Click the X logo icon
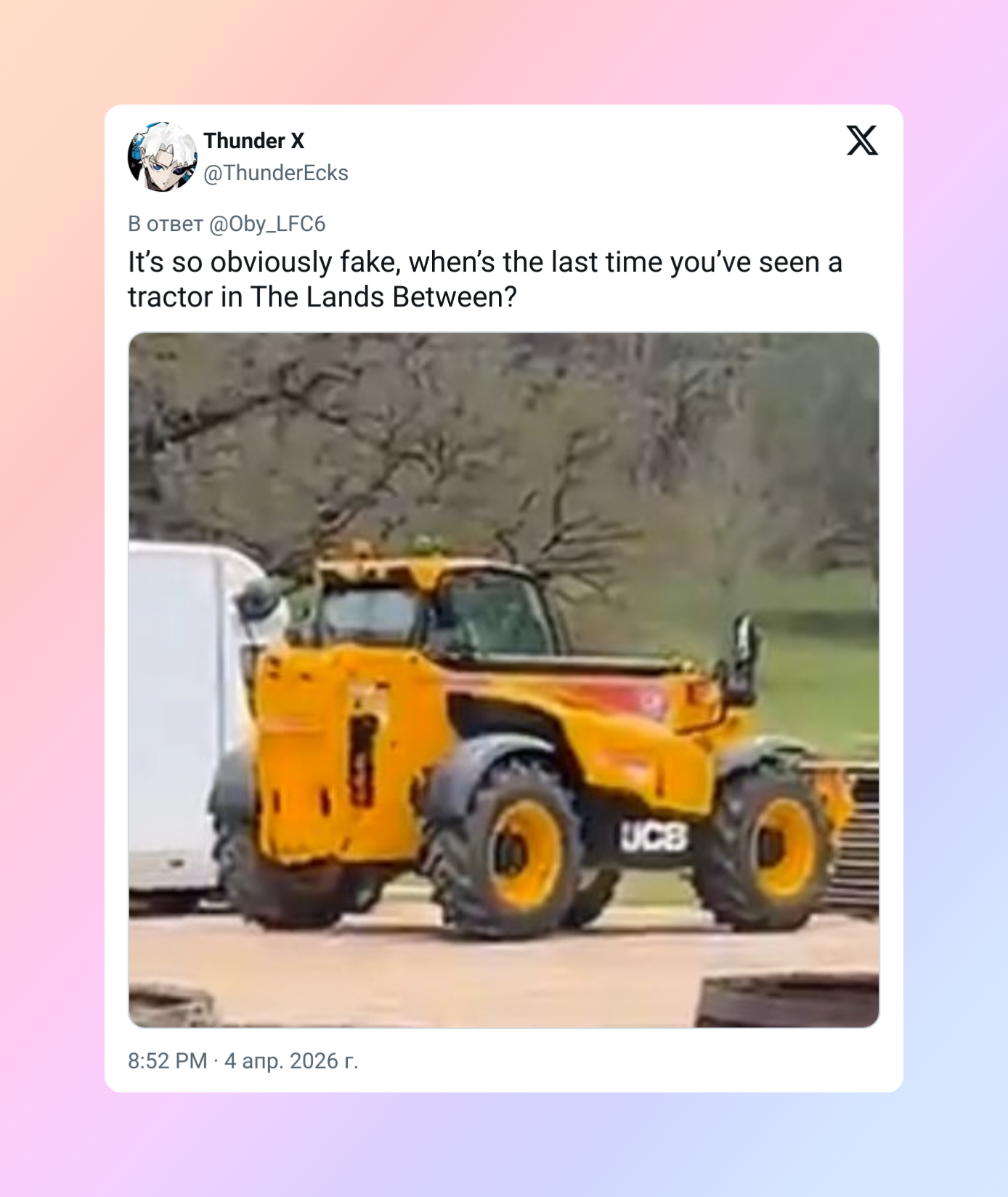 tap(862, 140)
